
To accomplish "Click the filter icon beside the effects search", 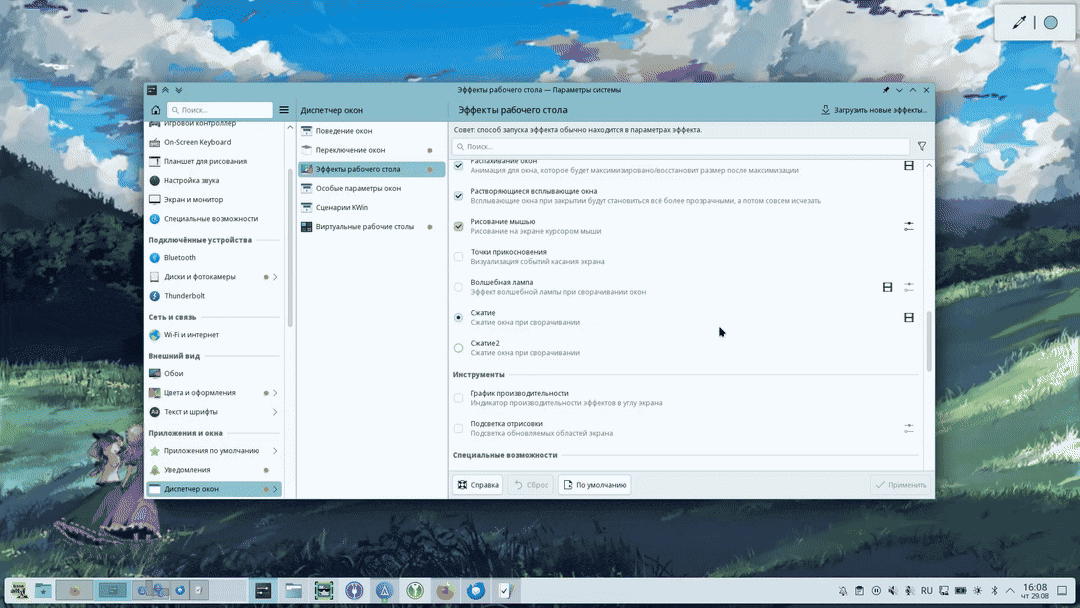I will (x=922, y=146).
